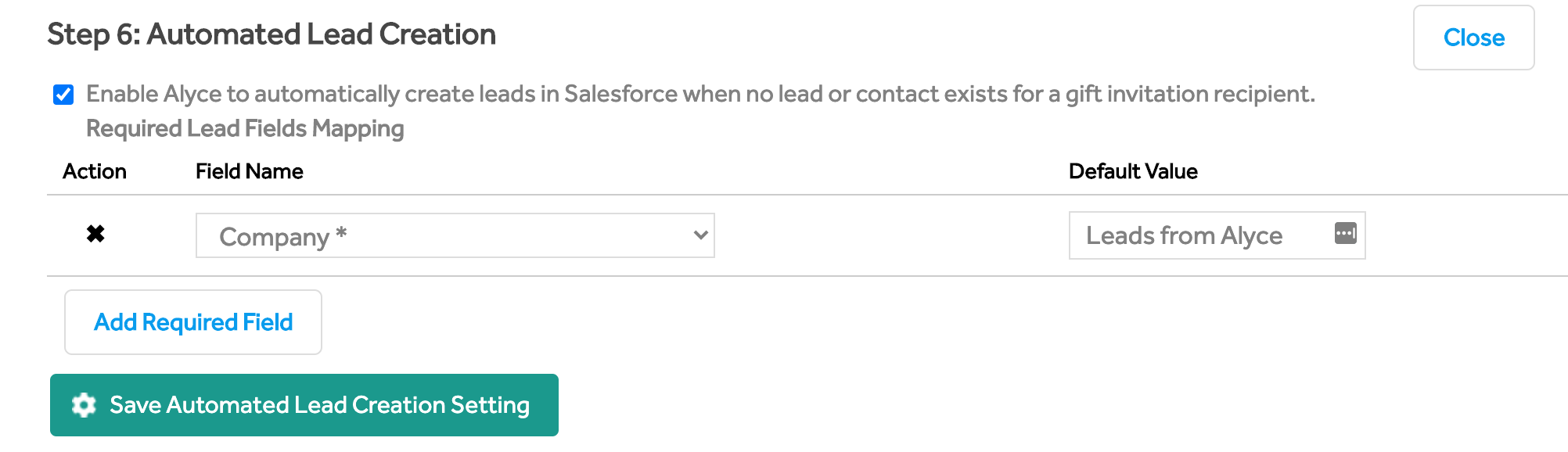This screenshot has width=1568, height=452.
Task: Click the 'Required Lead Fields Mapping' text
Action: 245,128
